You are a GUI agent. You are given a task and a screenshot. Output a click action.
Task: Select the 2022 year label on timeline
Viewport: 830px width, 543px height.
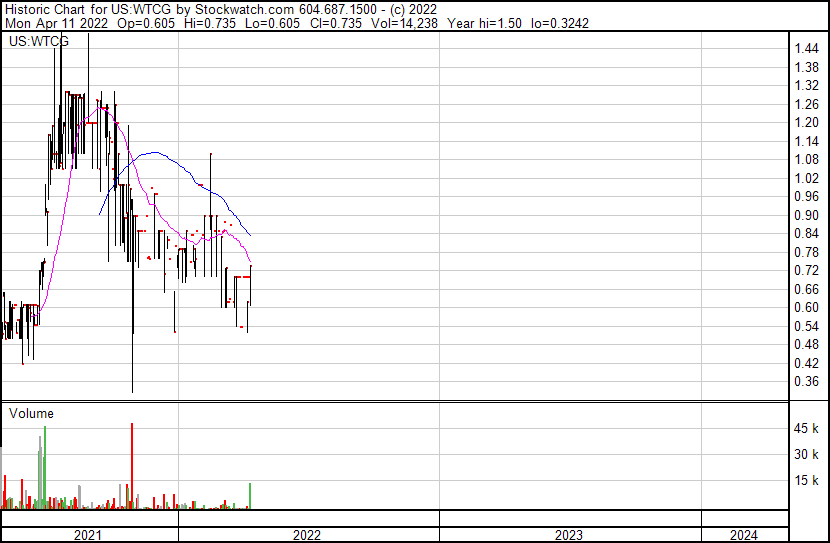click(x=307, y=535)
